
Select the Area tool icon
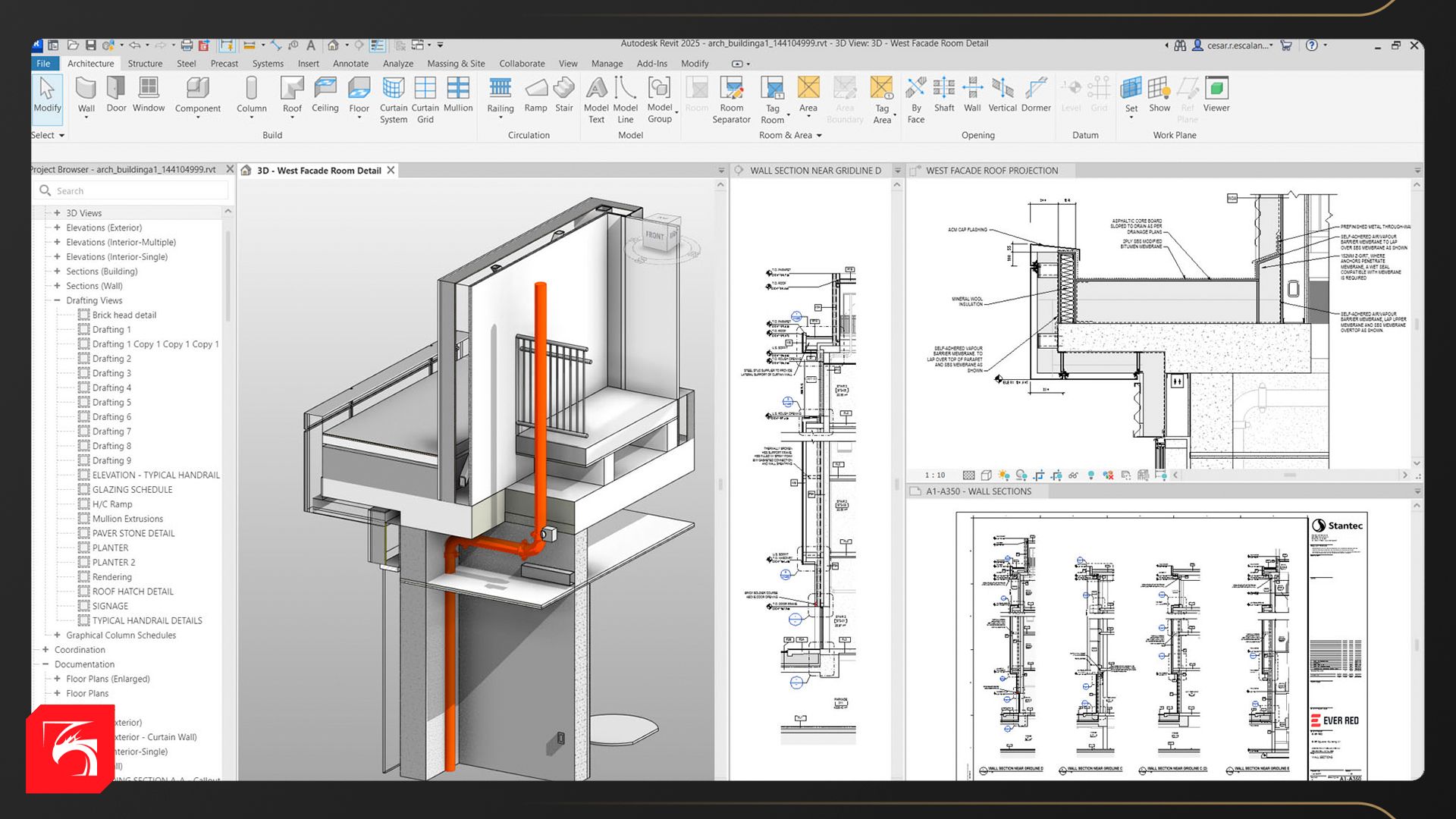click(808, 88)
